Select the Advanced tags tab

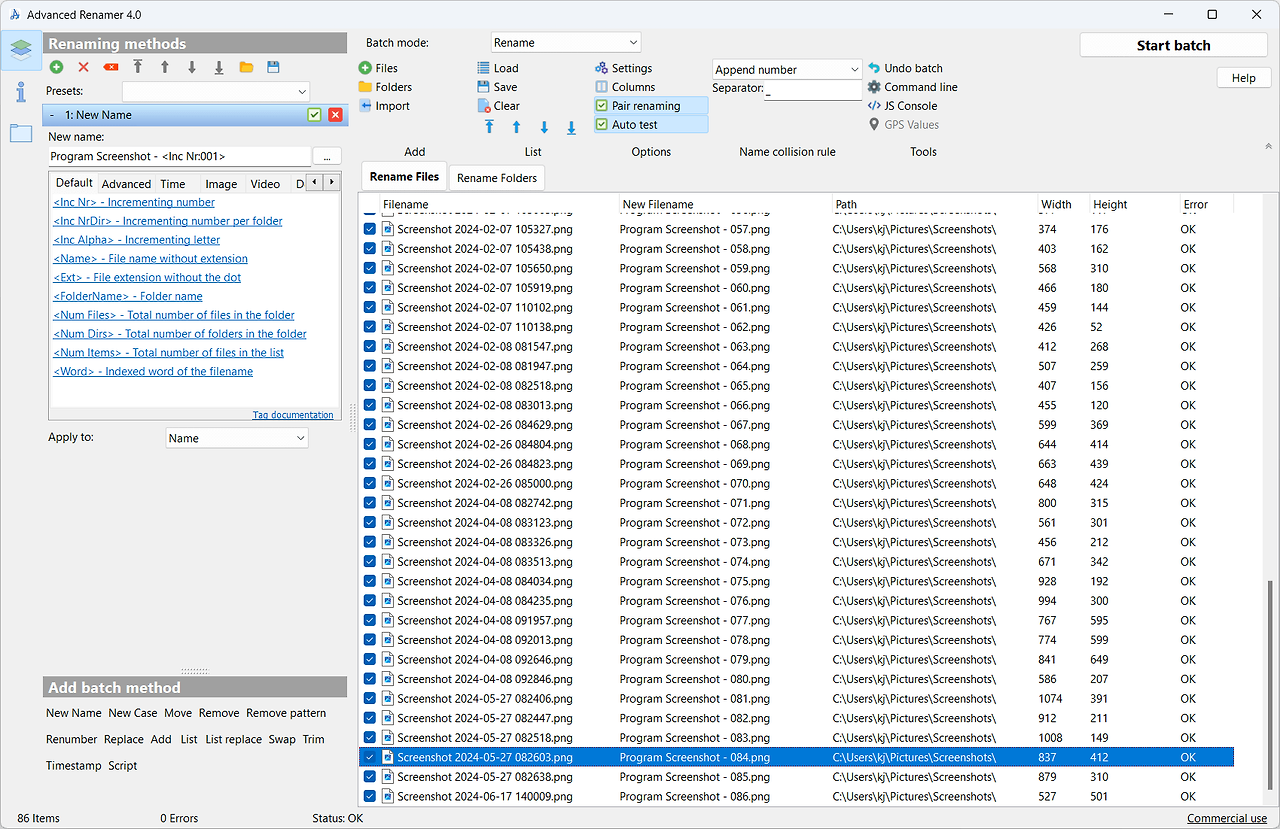pos(126,184)
